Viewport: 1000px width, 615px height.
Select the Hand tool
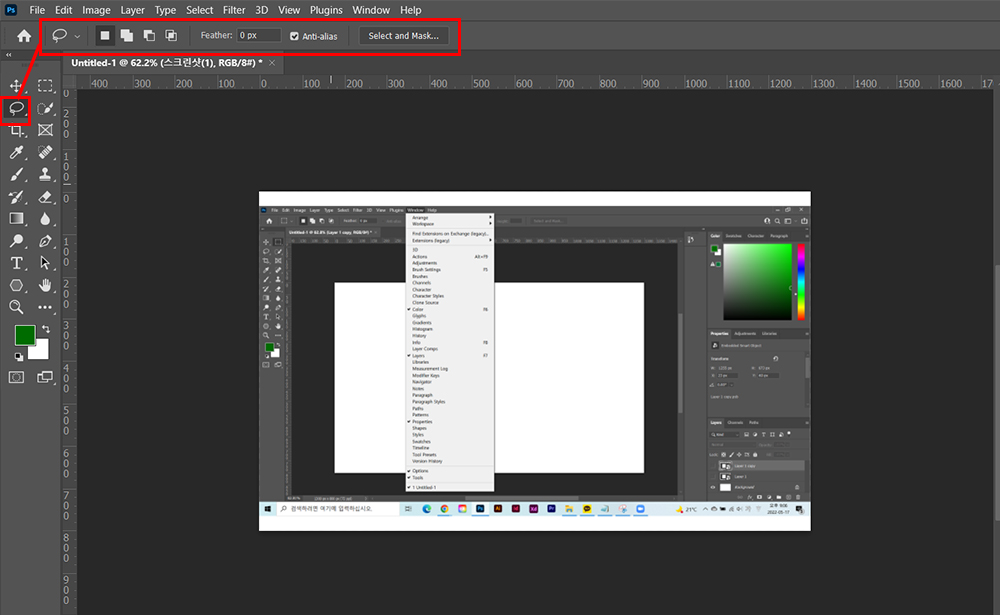click(x=45, y=285)
